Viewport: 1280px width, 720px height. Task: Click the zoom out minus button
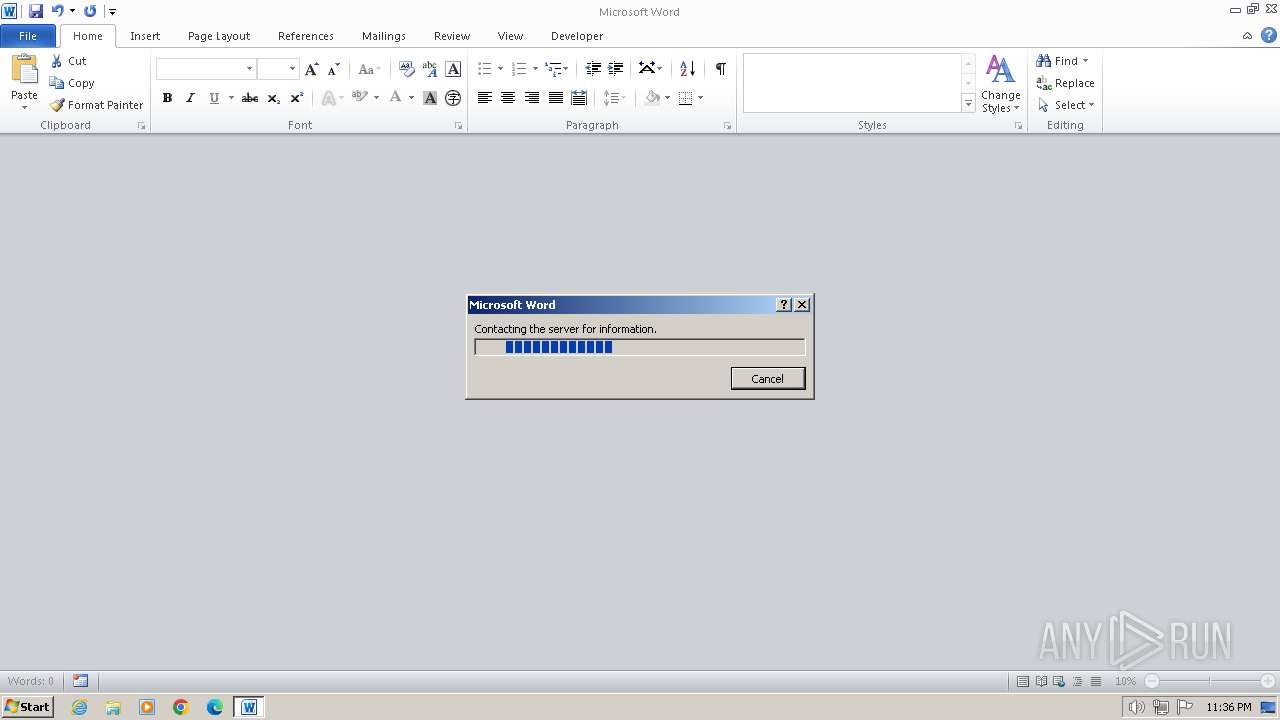pyautogui.click(x=1152, y=681)
